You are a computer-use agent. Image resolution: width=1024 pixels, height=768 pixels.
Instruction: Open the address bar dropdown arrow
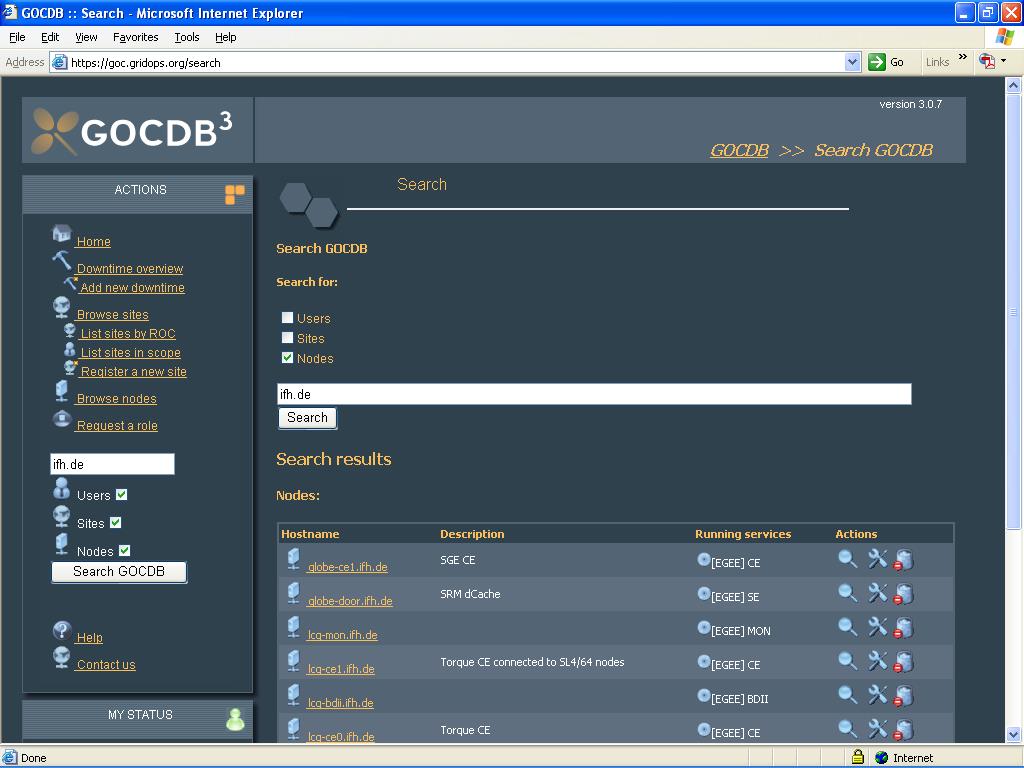pos(852,62)
